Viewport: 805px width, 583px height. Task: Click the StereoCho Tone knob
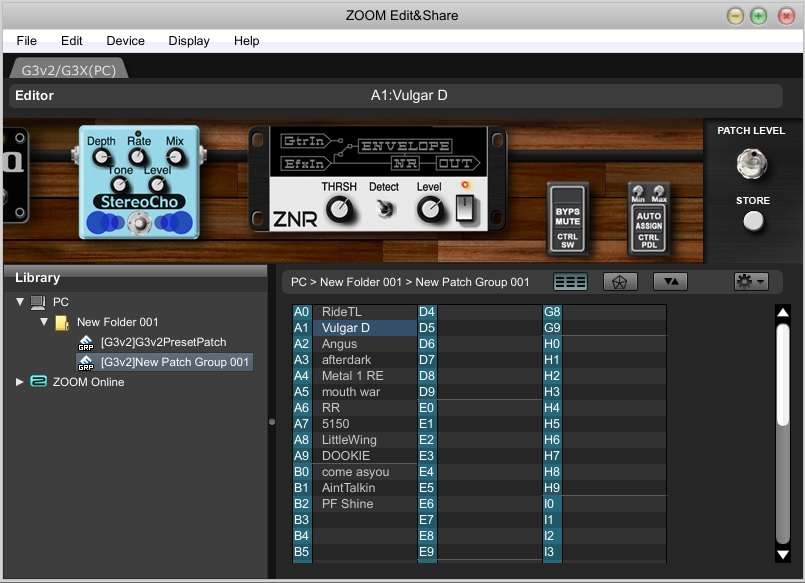click(119, 184)
